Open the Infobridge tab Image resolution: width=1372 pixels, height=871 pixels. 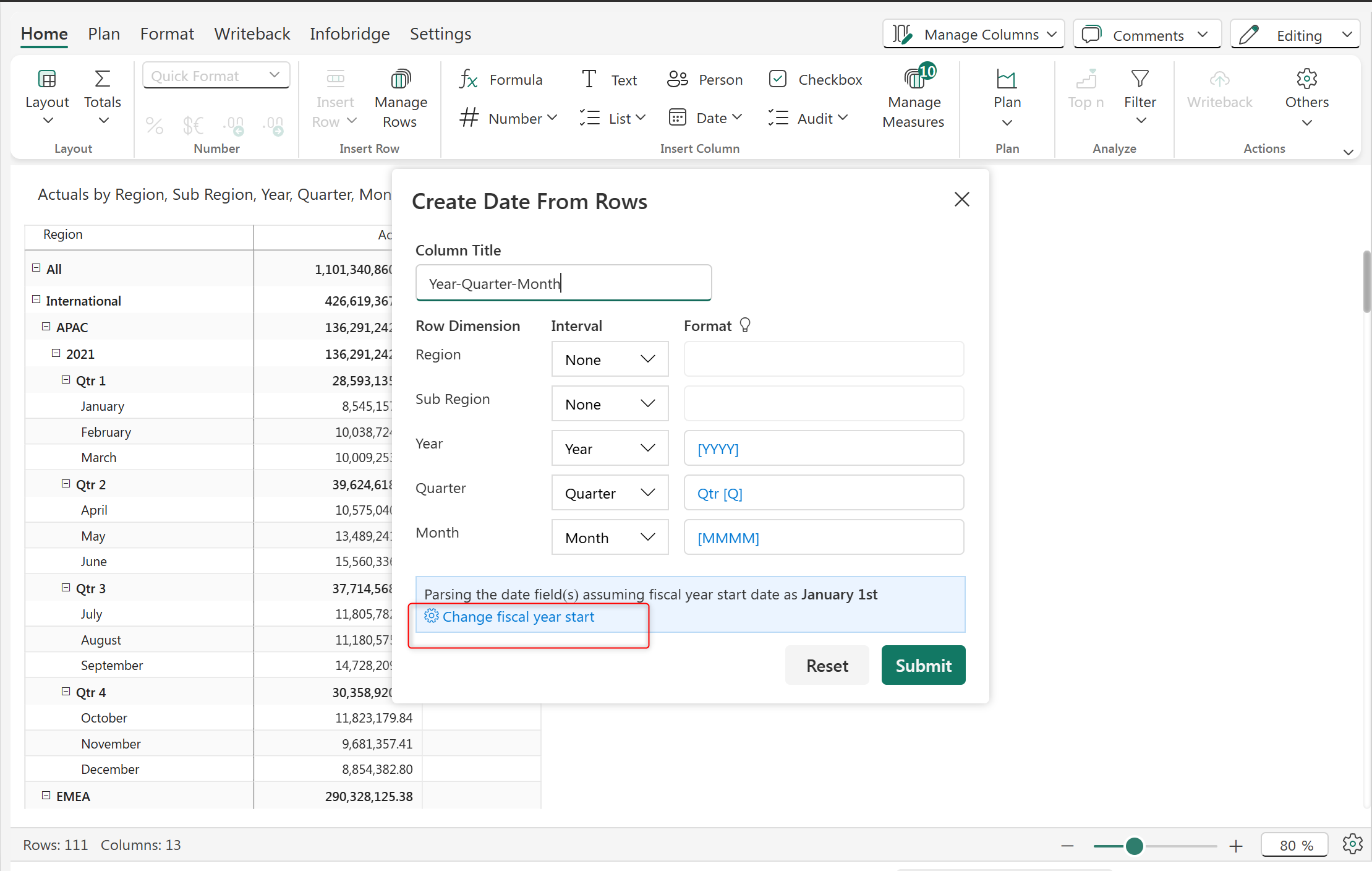[349, 34]
